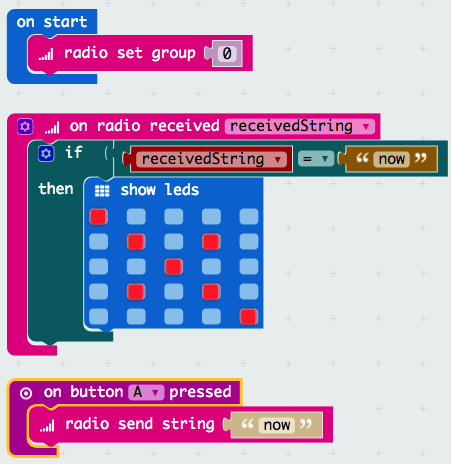Screen dimensions: 451x464
Task: Toggle the center LED in the grid
Action: [174, 267]
